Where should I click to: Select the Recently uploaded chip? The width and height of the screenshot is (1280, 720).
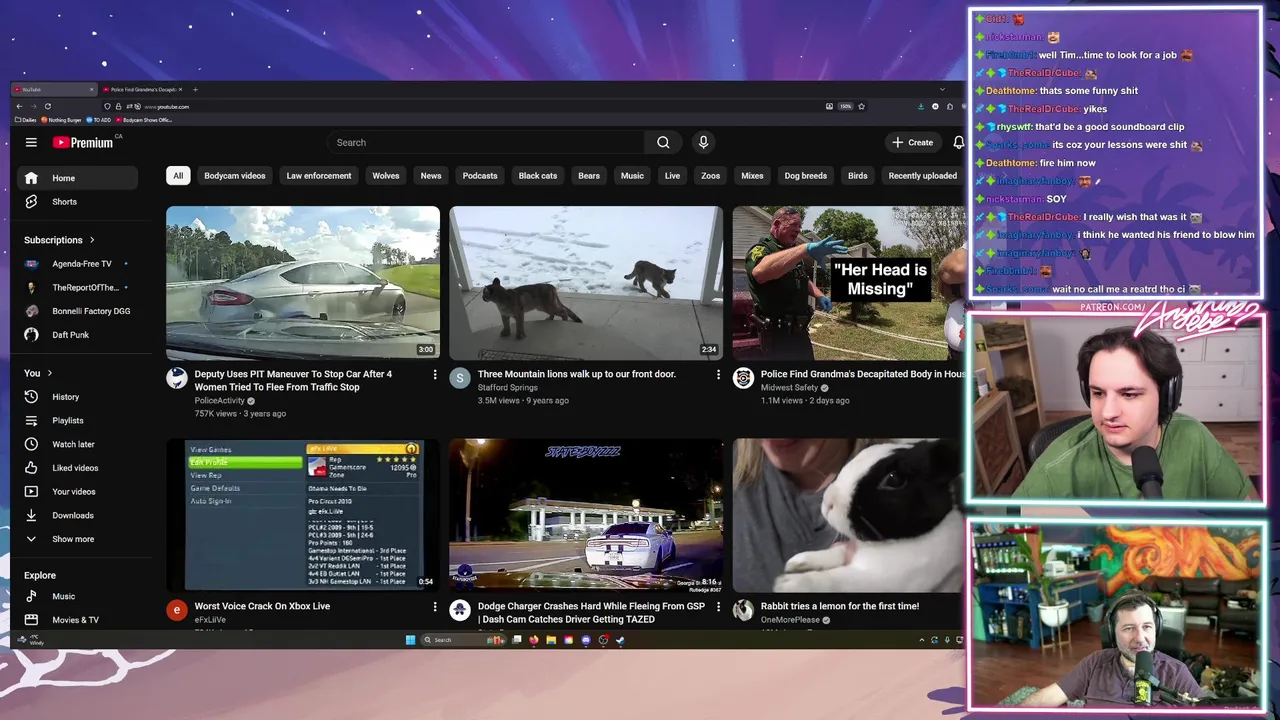click(x=923, y=176)
